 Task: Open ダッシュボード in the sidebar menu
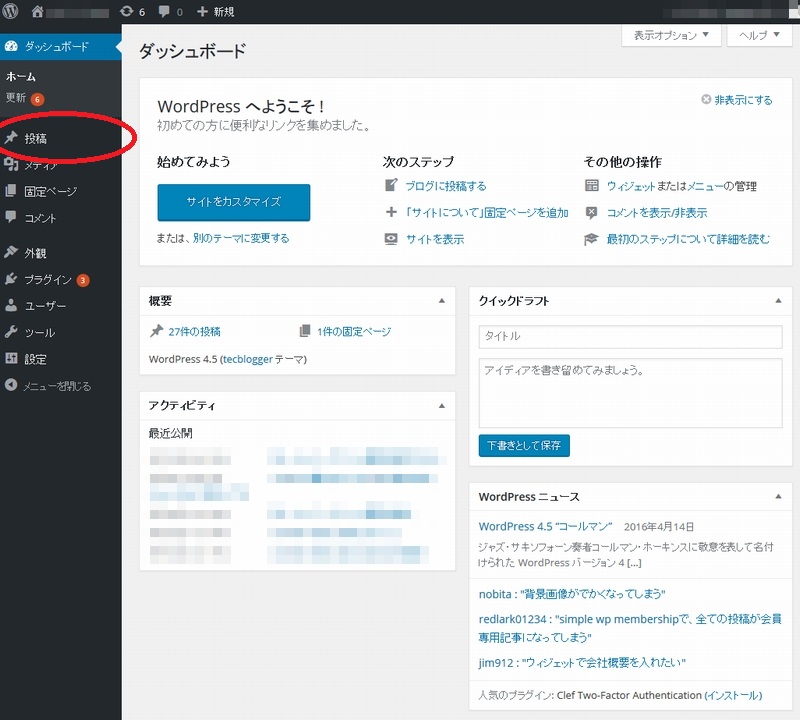pos(61,47)
